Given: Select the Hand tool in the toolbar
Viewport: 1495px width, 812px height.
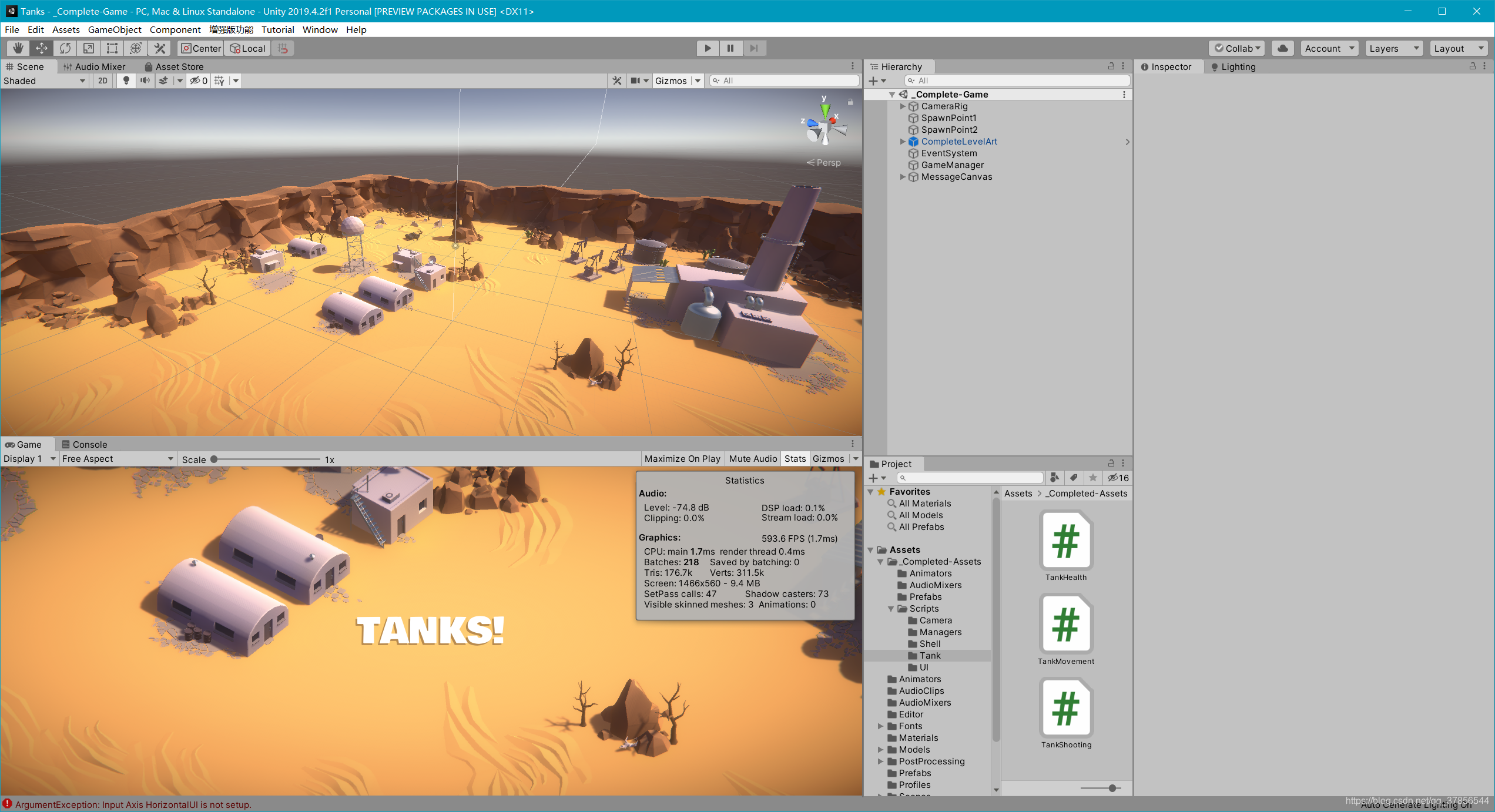Looking at the screenshot, I should [x=18, y=48].
